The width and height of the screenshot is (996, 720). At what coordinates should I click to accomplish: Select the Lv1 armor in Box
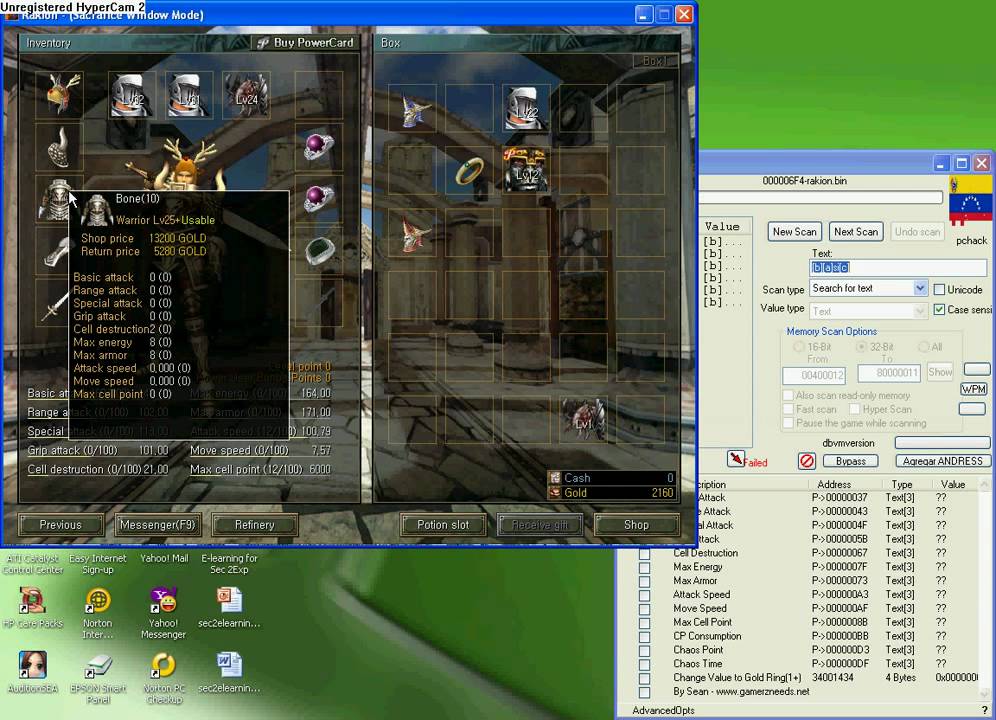(x=583, y=419)
